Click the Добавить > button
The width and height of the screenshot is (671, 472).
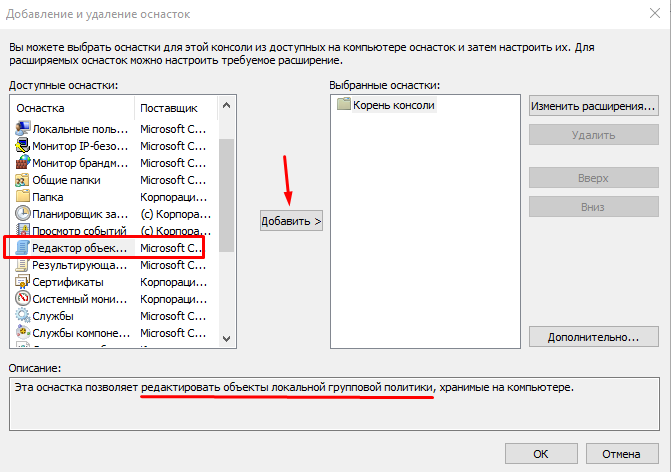click(x=291, y=221)
